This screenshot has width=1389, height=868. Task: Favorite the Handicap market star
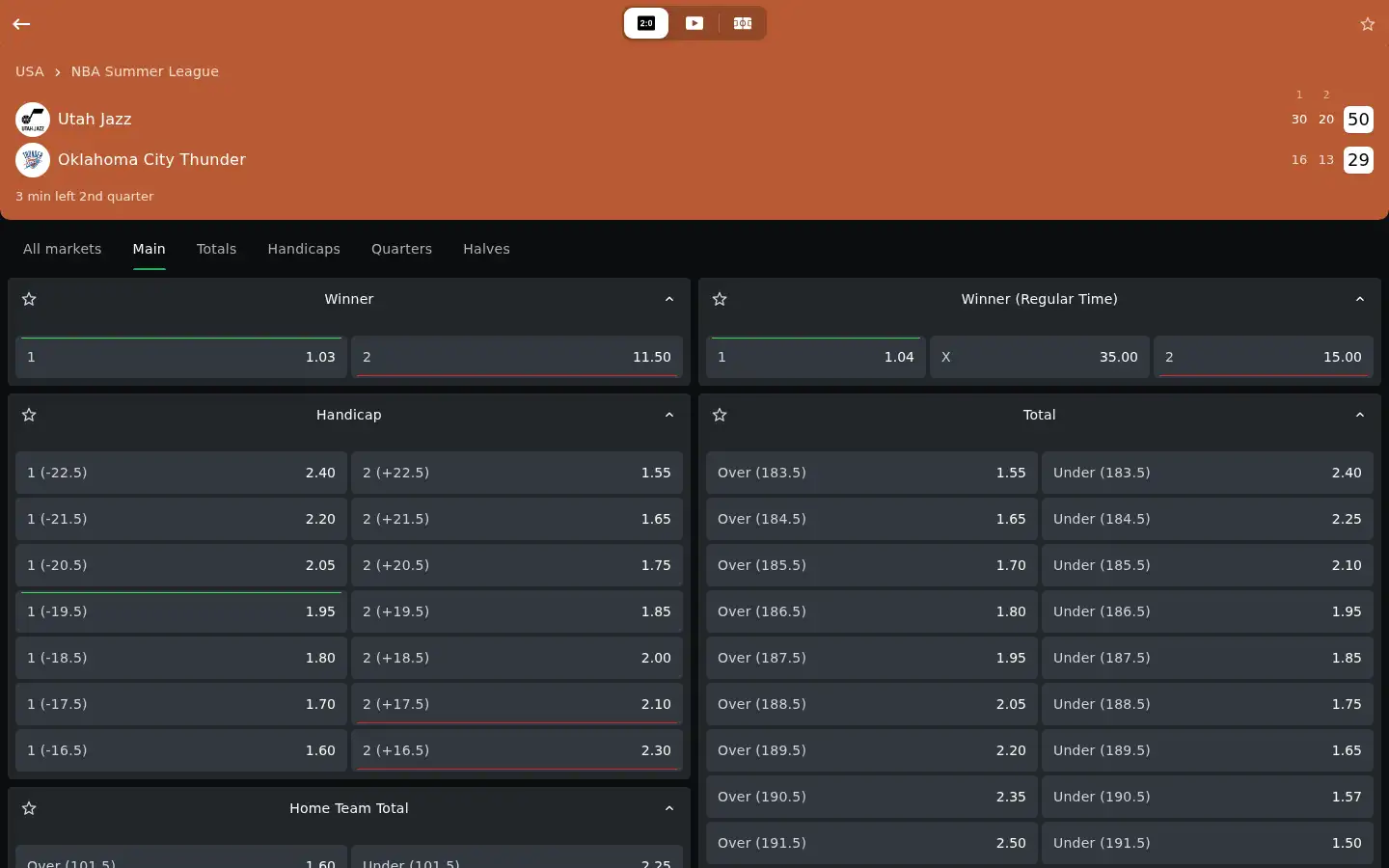coord(29,415)
